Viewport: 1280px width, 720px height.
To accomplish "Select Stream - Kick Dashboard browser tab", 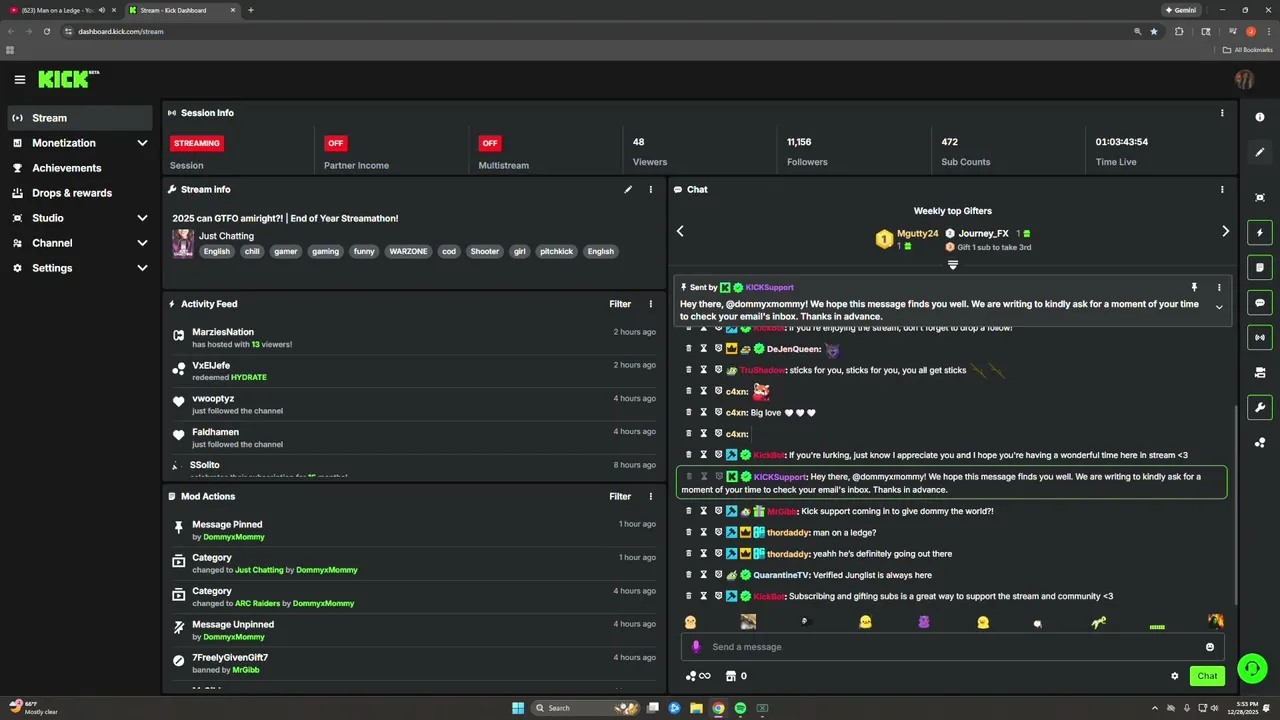I will 182,10.
